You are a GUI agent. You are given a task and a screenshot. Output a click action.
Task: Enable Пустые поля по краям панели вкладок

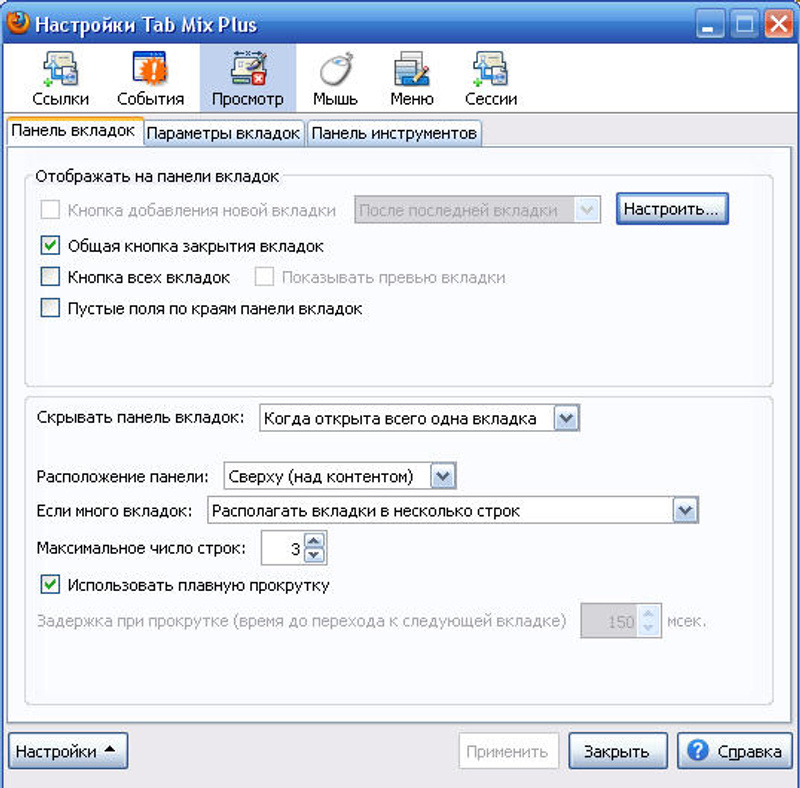50,308
